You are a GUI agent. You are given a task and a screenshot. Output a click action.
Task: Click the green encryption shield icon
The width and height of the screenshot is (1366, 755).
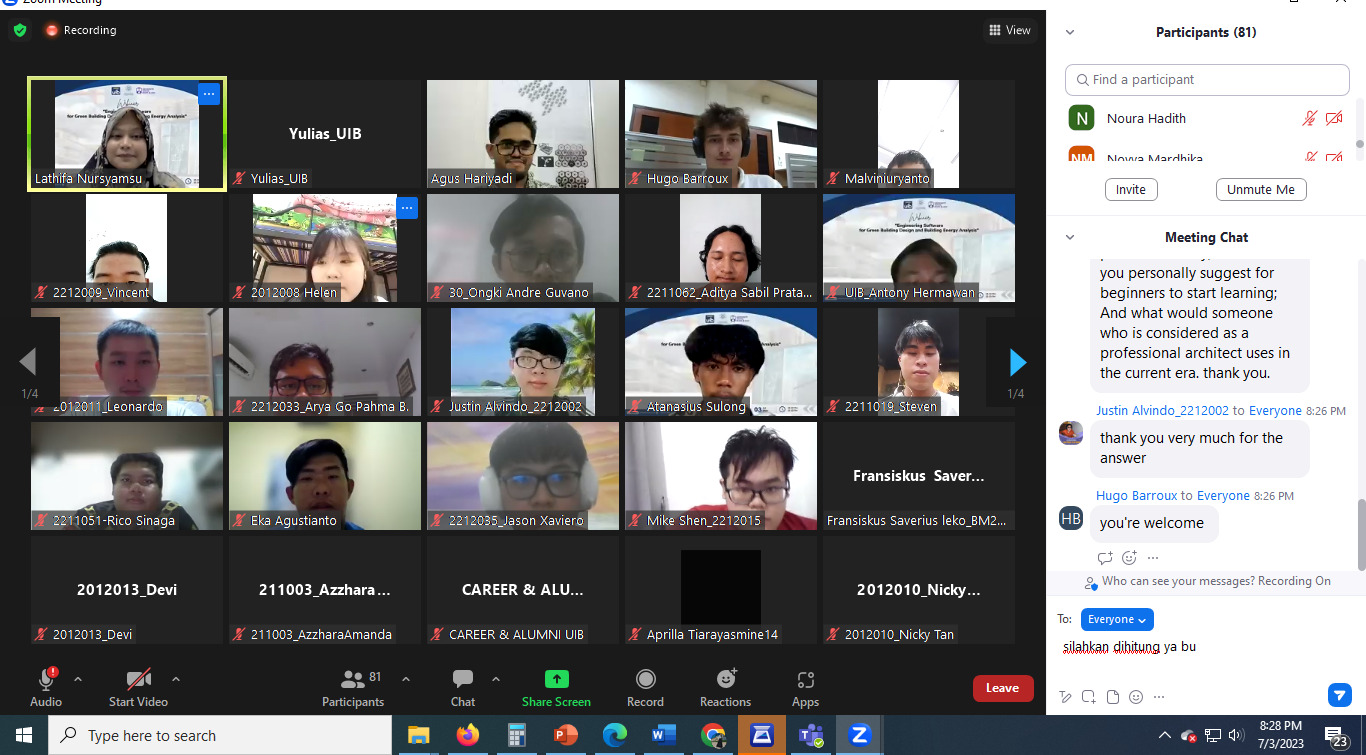coord(20,30)
